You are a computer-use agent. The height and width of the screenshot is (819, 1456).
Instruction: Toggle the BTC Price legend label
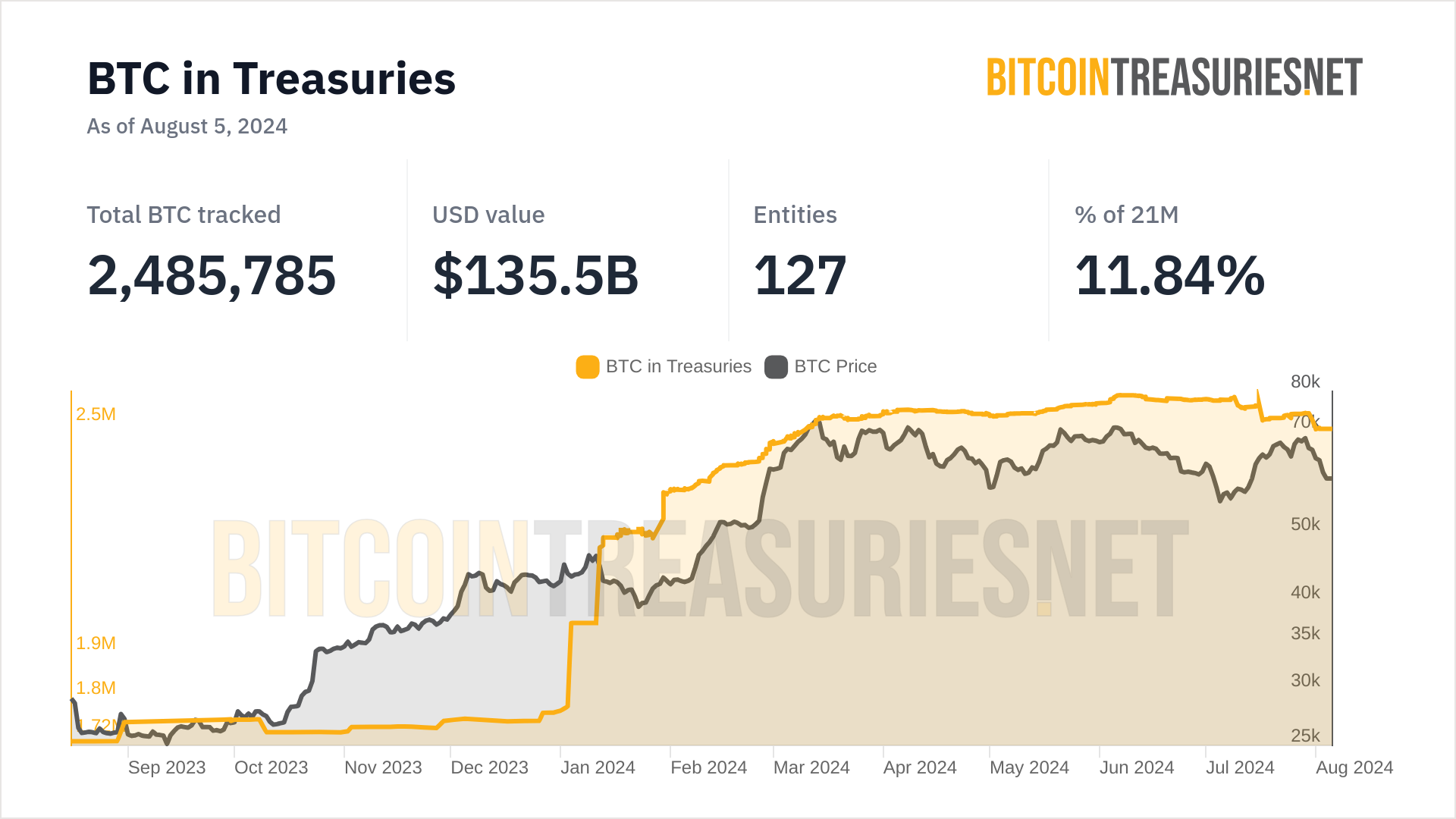coord(835,367)
